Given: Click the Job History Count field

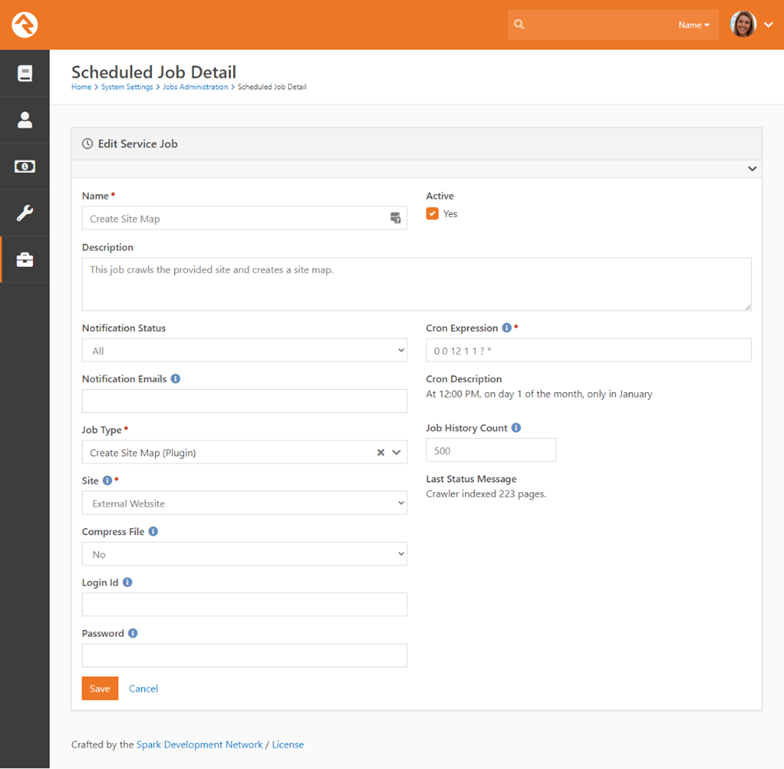Looking at the screenshot, I should point(491,450).
